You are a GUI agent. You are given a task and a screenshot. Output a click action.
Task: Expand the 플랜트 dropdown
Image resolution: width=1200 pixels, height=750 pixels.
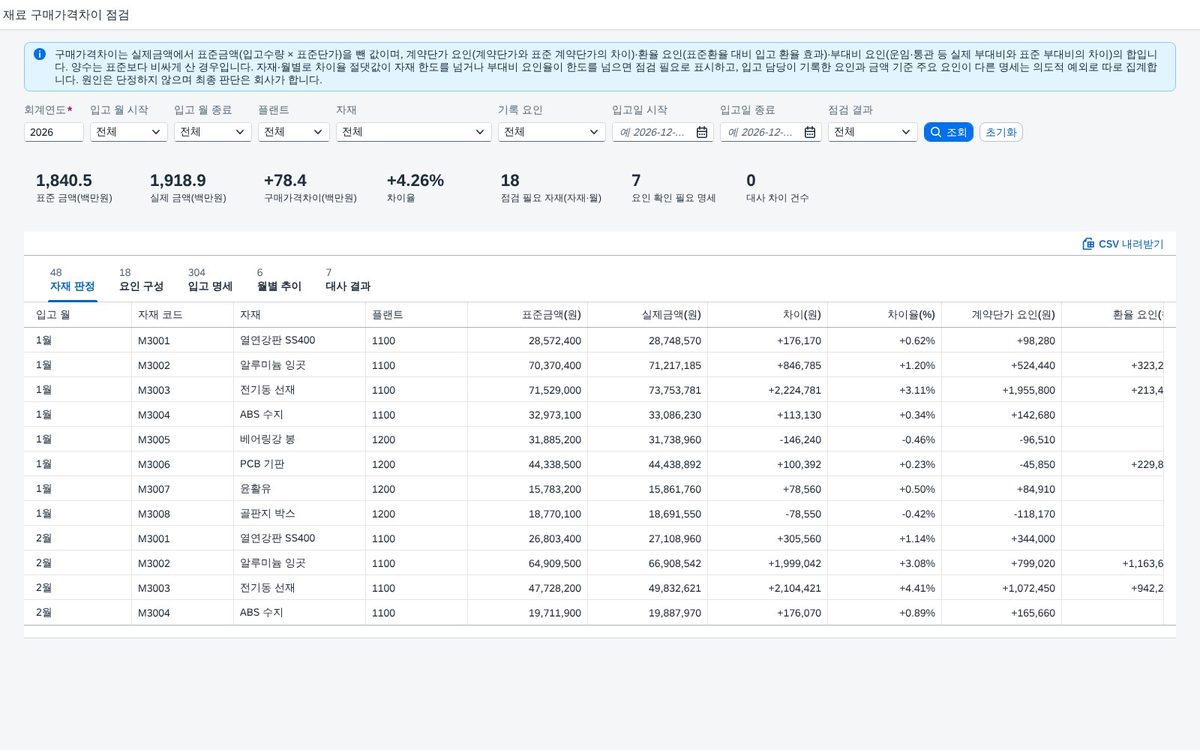(x=294, y=132)
